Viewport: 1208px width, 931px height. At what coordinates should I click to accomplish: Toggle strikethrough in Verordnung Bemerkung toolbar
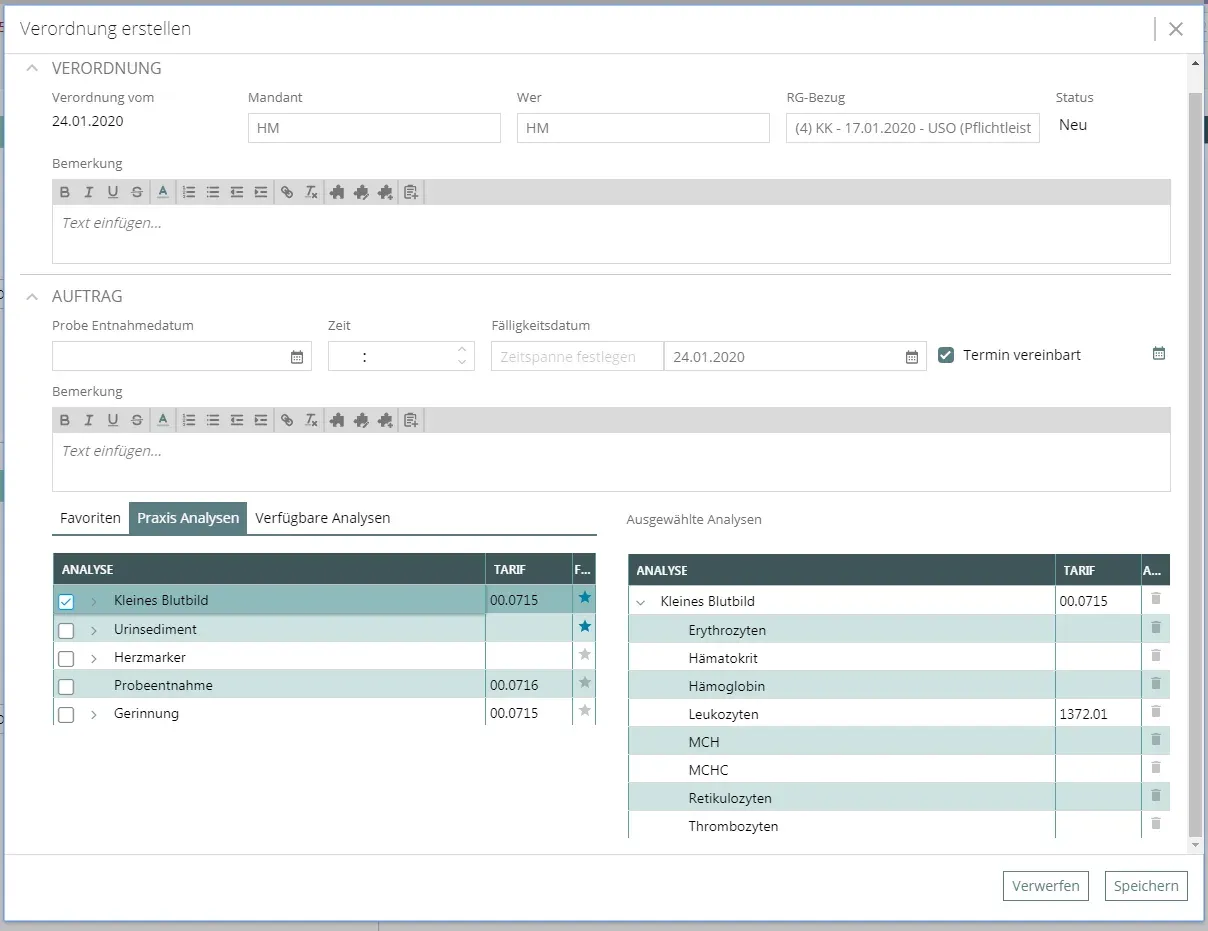pyautogui.click(x=137, y=192)
